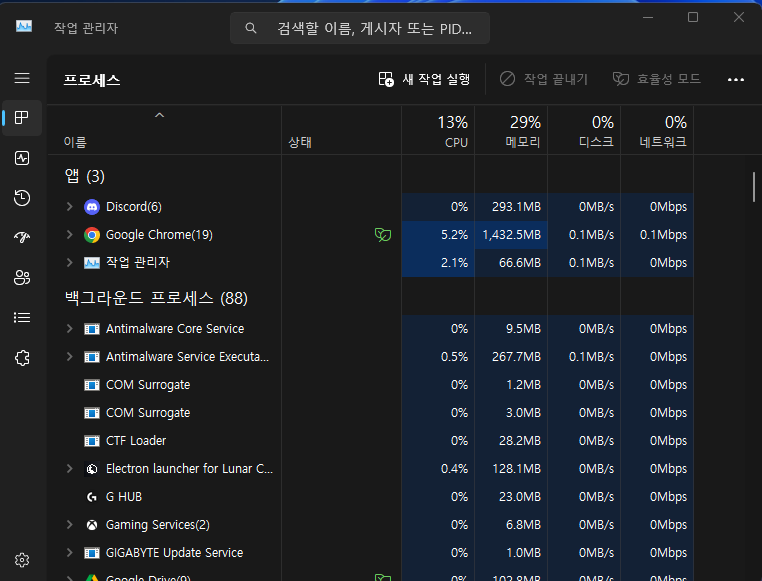Open the App history icon in sidebar

pyautogui.click(x=22, y=198)
